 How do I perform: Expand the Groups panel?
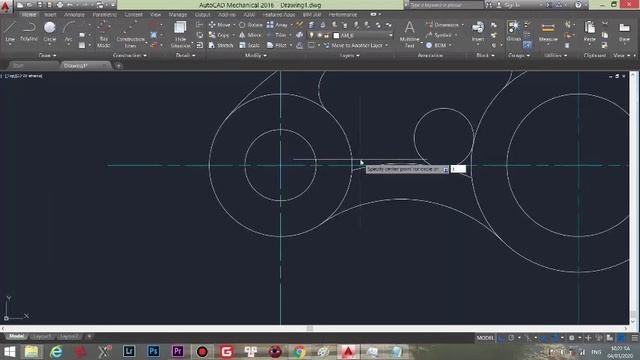[x=519, y=56]
